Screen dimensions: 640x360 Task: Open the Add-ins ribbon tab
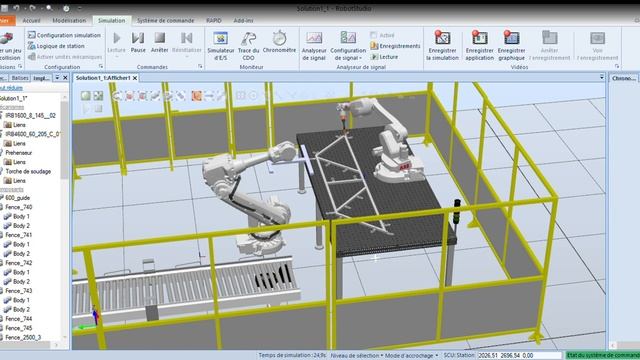pos(243,20)
